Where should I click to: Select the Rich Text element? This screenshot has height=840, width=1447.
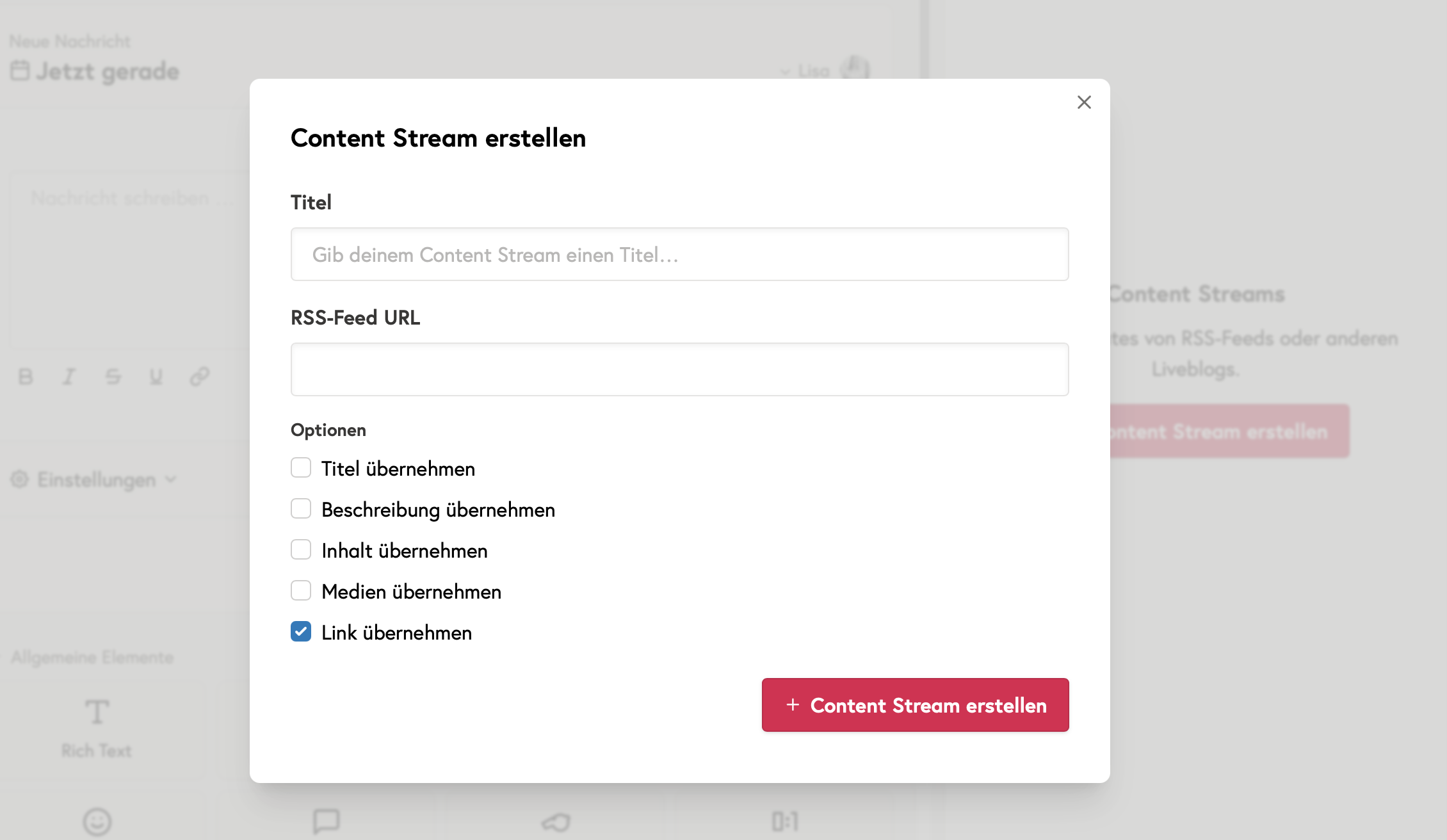point(95,729)
